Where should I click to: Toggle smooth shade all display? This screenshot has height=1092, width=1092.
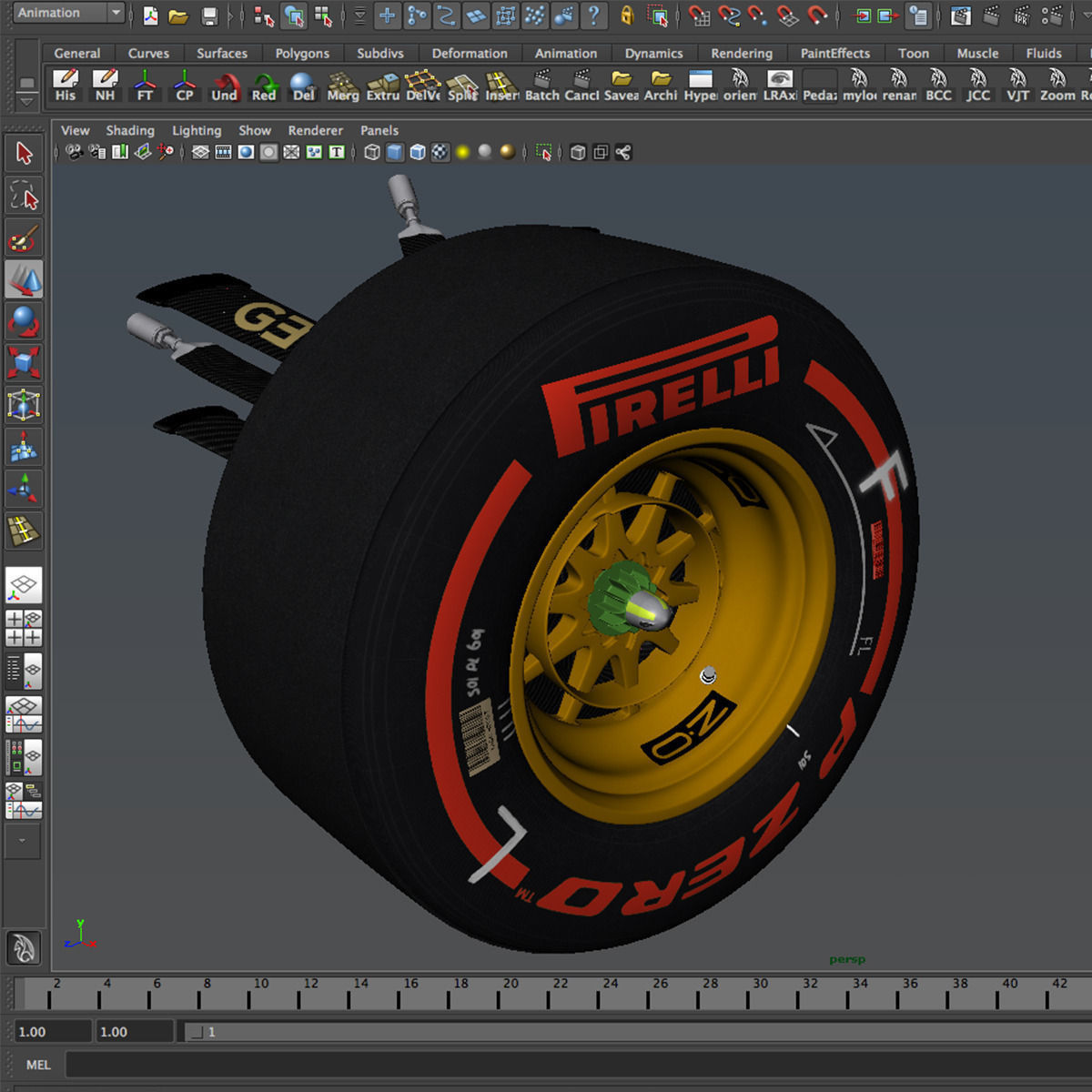(395, 153)
